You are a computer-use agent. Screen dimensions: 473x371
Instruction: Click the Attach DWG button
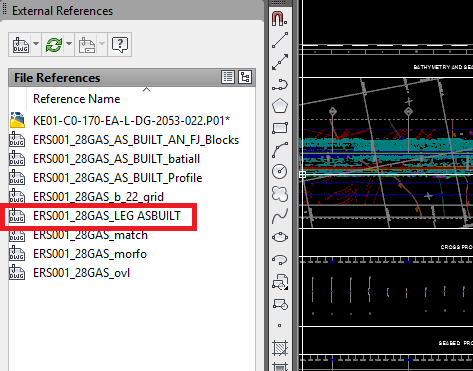[x=21, y=44]
